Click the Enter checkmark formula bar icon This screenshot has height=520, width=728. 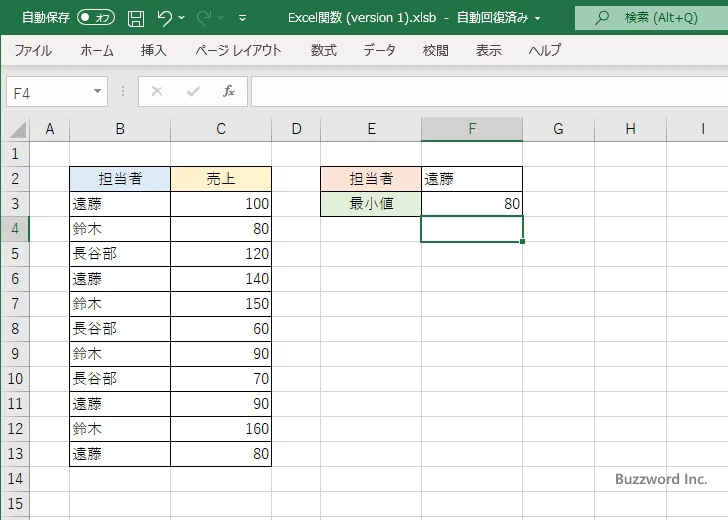tap(193, 91)
